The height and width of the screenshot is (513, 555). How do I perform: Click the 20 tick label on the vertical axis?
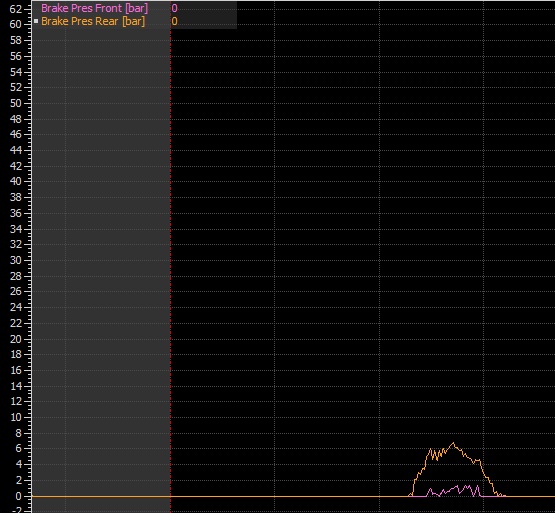[x=16, y=339]
